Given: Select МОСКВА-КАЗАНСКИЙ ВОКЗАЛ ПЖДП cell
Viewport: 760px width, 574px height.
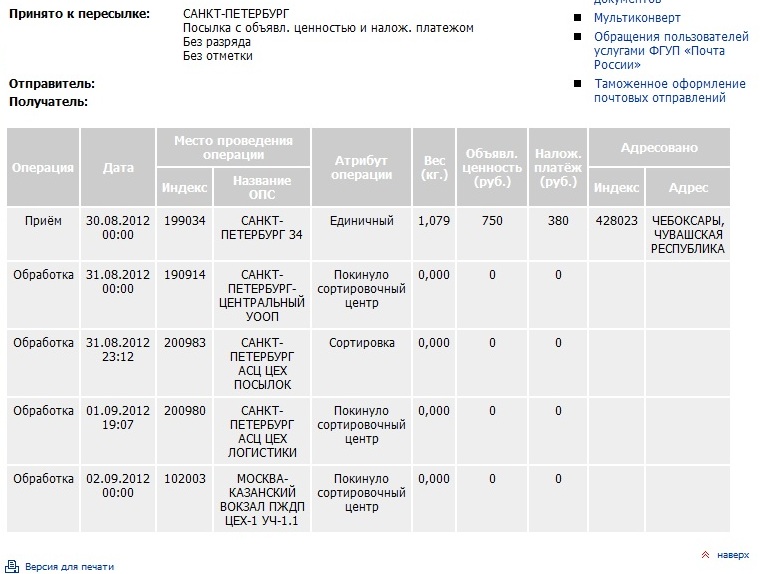Looking at the screenshot, I should (262, 498).
